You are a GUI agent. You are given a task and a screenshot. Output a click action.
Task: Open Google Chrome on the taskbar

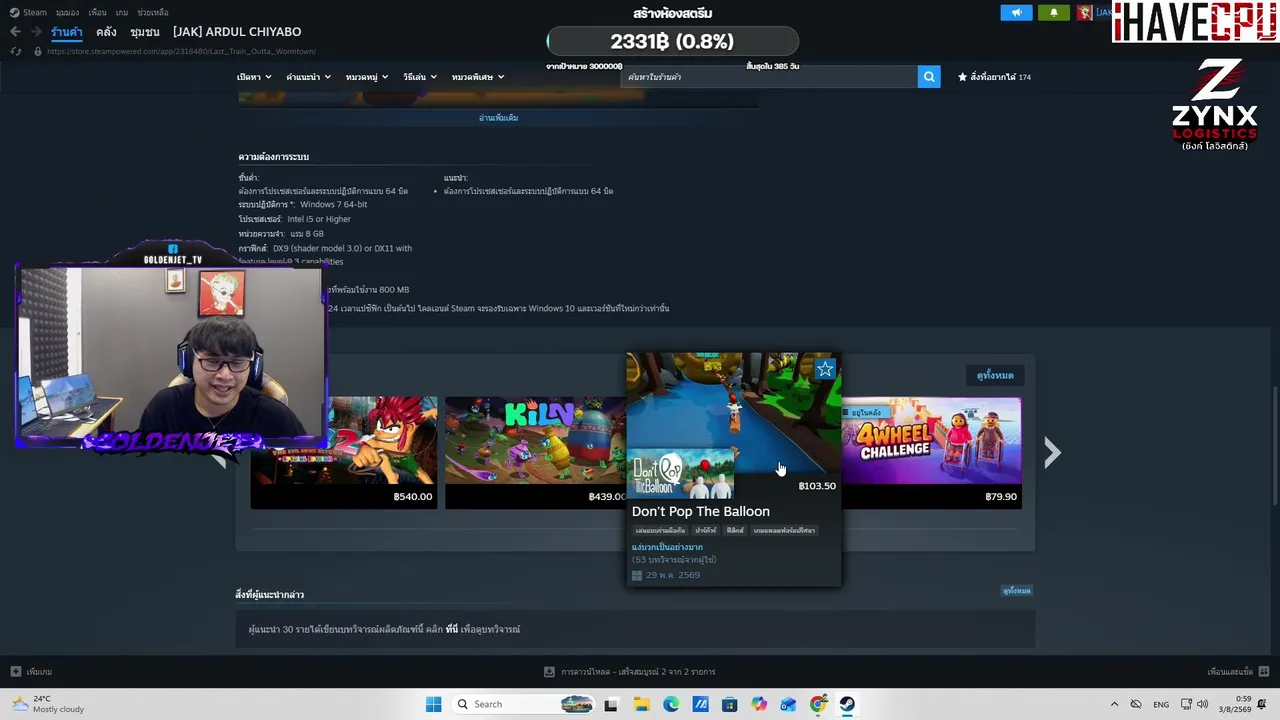pos(818,704)
